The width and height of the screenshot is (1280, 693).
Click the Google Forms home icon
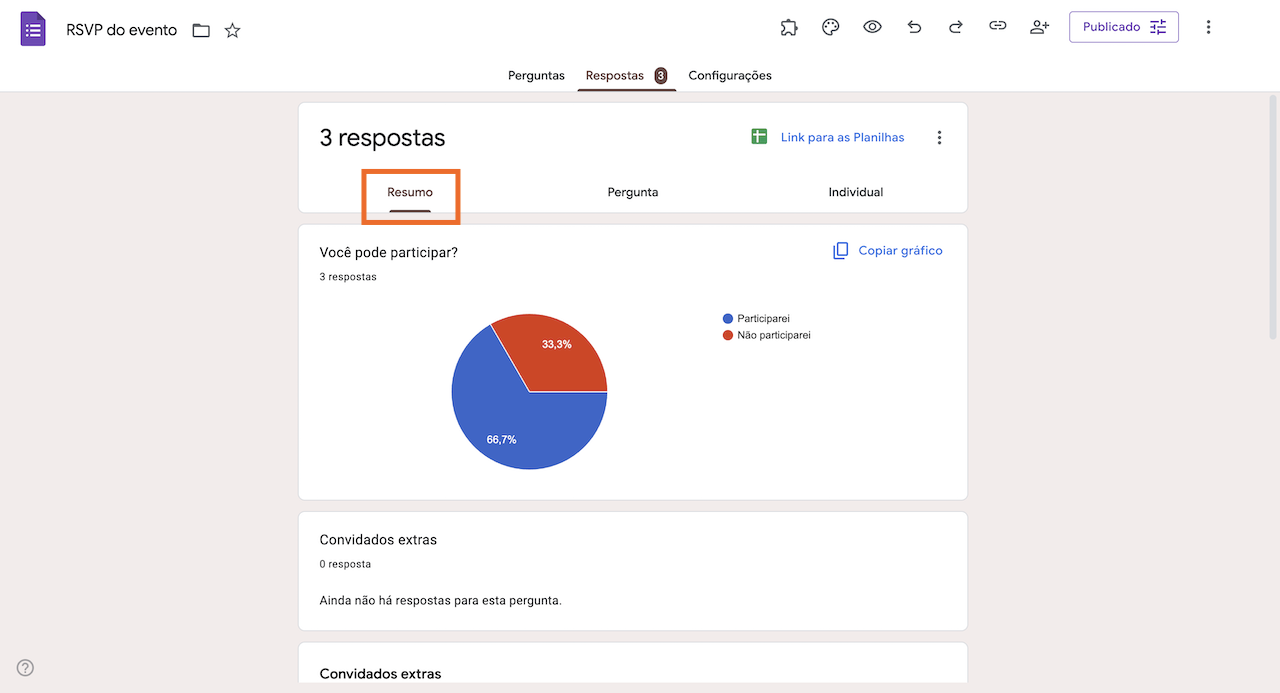pyautogui.click(x=33, y=29)
